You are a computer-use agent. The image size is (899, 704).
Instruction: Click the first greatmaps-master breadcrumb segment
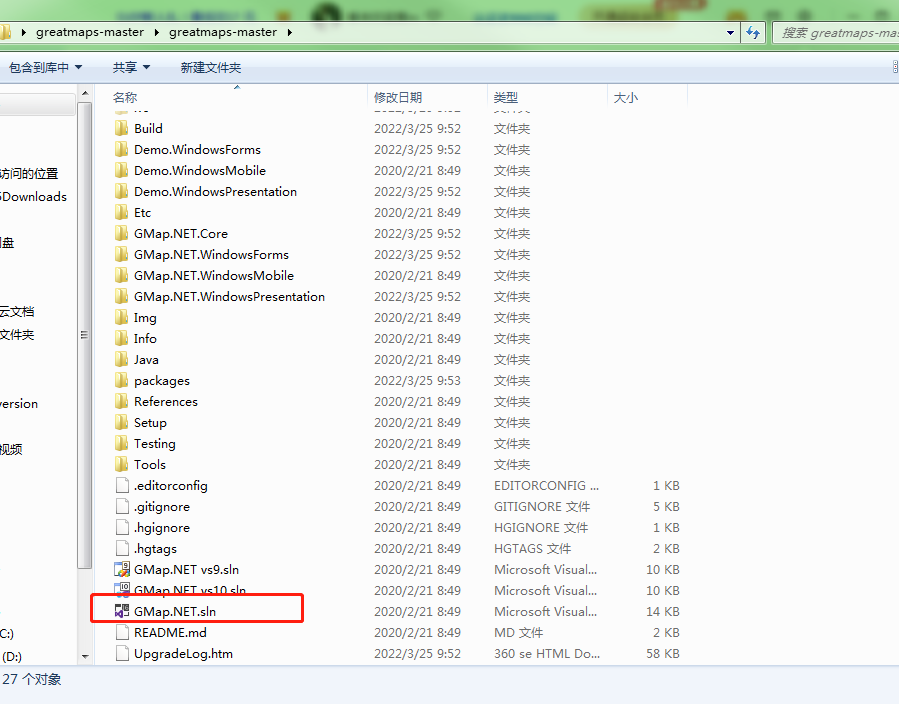[90, 32]
